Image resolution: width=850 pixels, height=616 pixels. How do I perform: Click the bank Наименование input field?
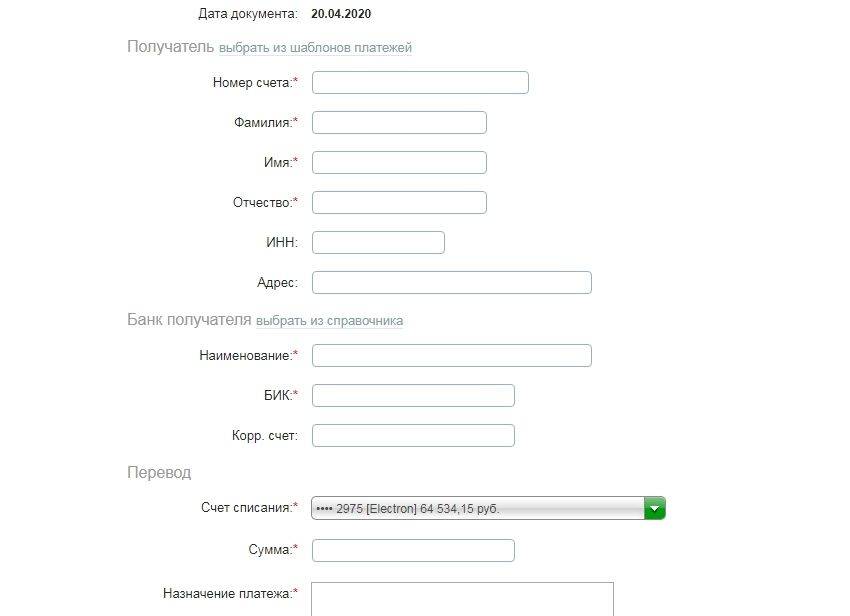(x=451, y=356)
